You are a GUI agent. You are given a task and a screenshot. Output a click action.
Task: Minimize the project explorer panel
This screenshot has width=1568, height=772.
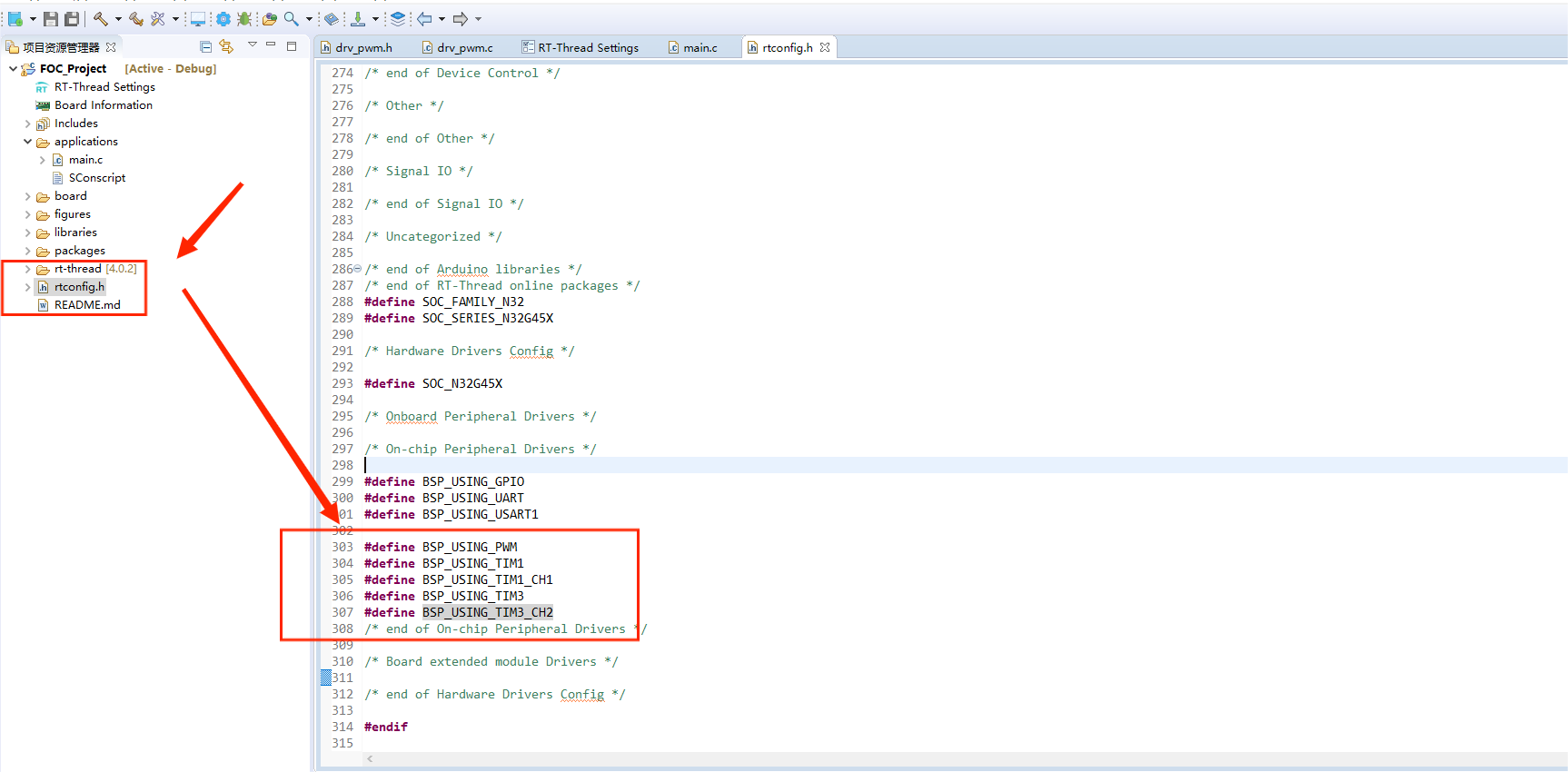pos(271,45)
